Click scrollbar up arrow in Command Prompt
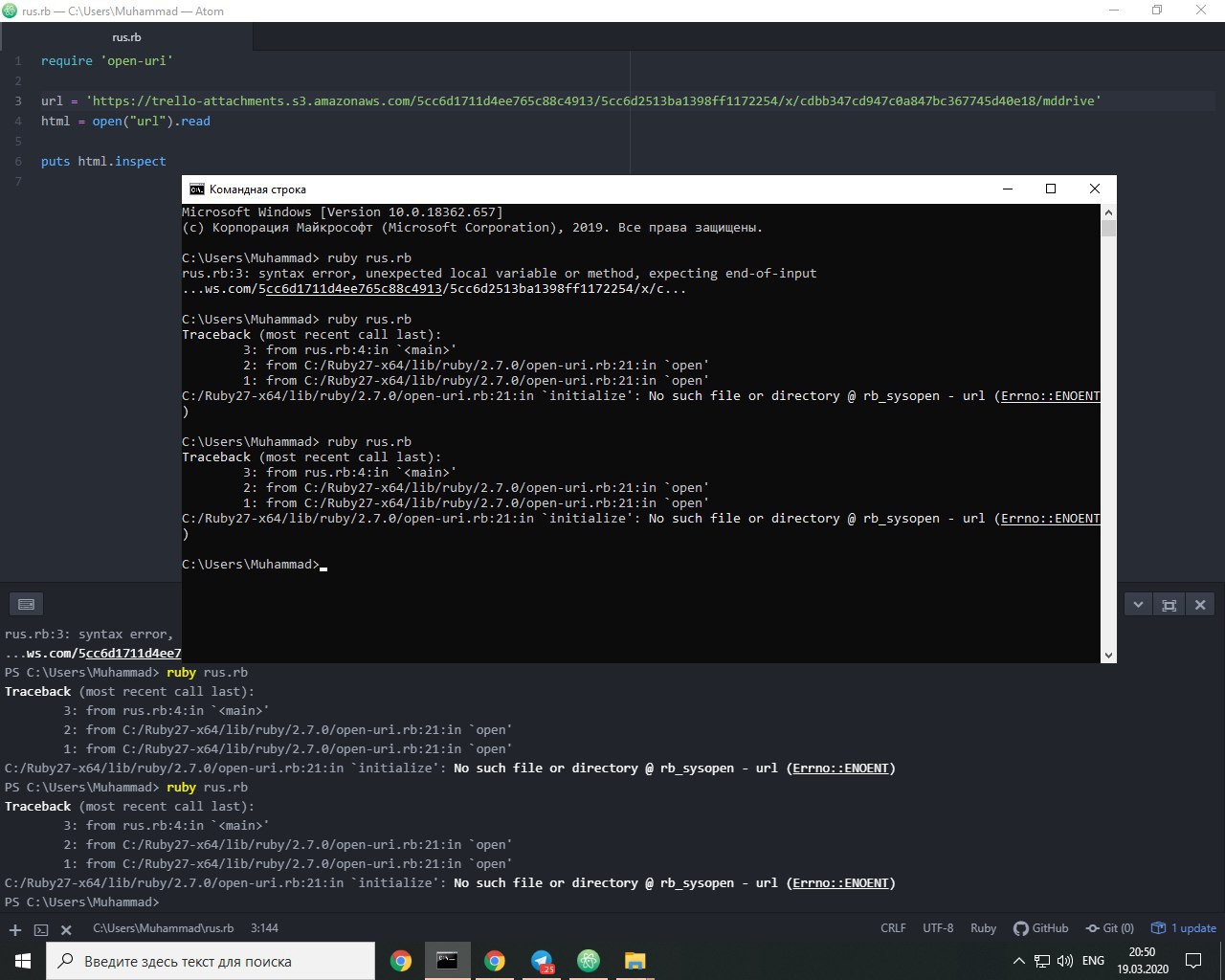This screenshot has width=1225, height=980. coord(1108,212)
